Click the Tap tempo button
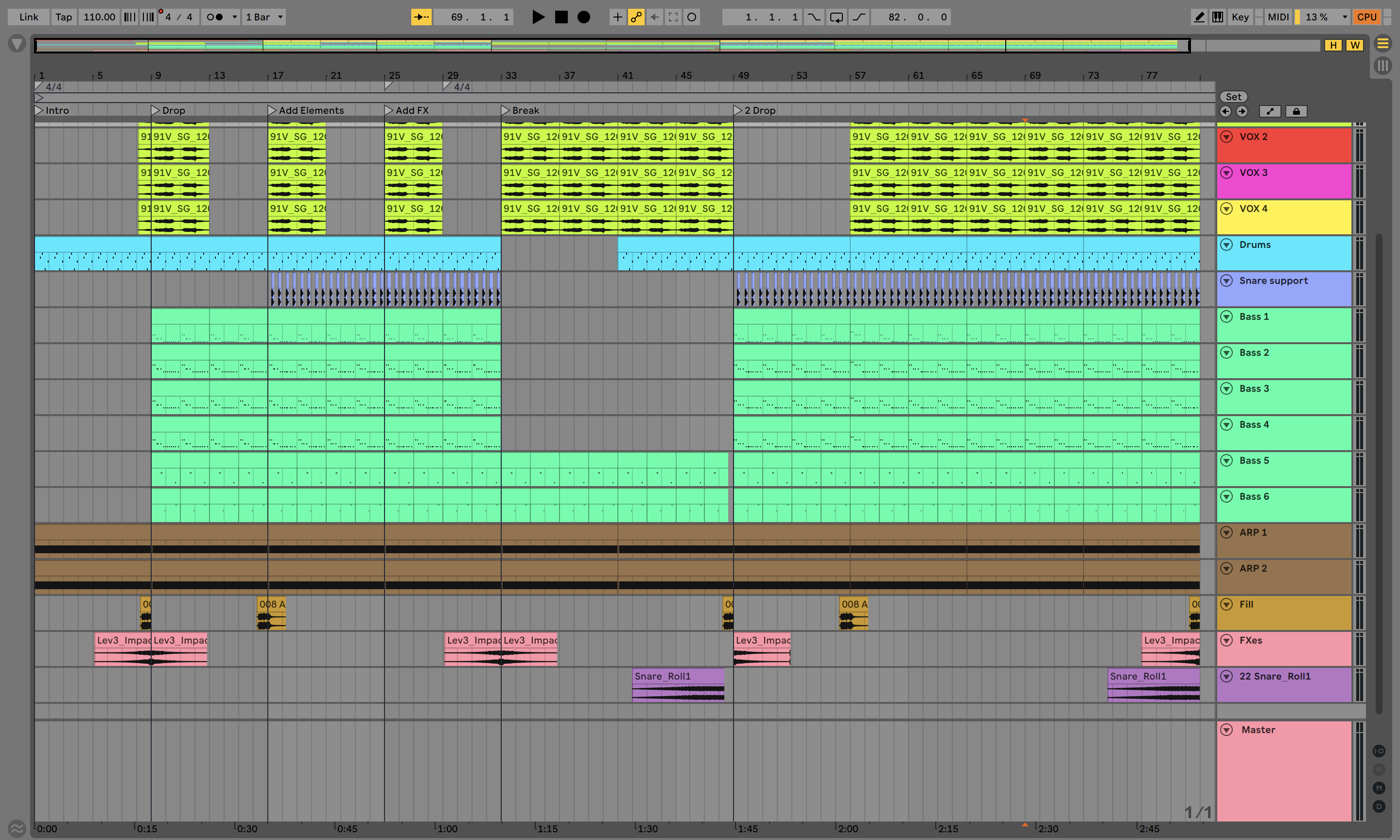Screen dimensions: 1400x840 63,17
